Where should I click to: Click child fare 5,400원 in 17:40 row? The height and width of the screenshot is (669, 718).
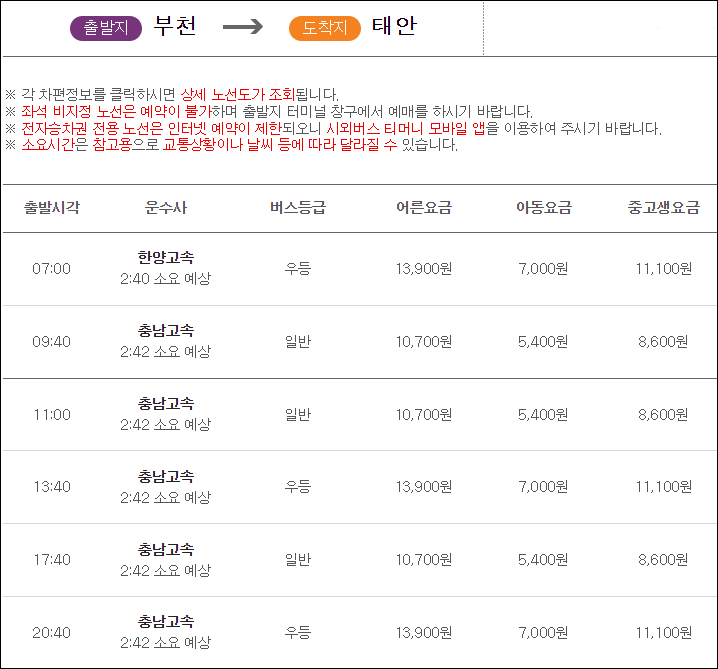click(543, 560)
